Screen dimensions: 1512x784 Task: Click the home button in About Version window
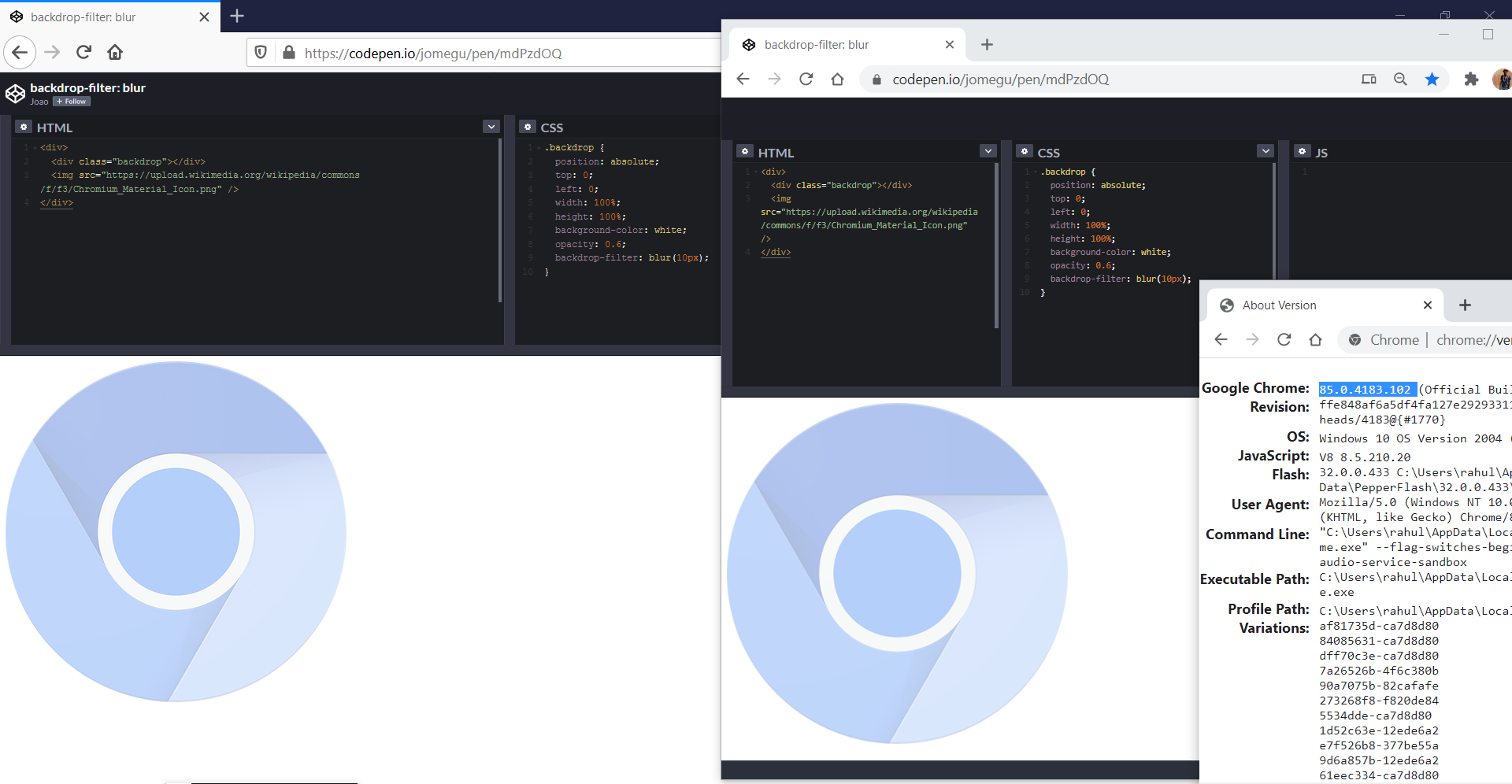1315,340
